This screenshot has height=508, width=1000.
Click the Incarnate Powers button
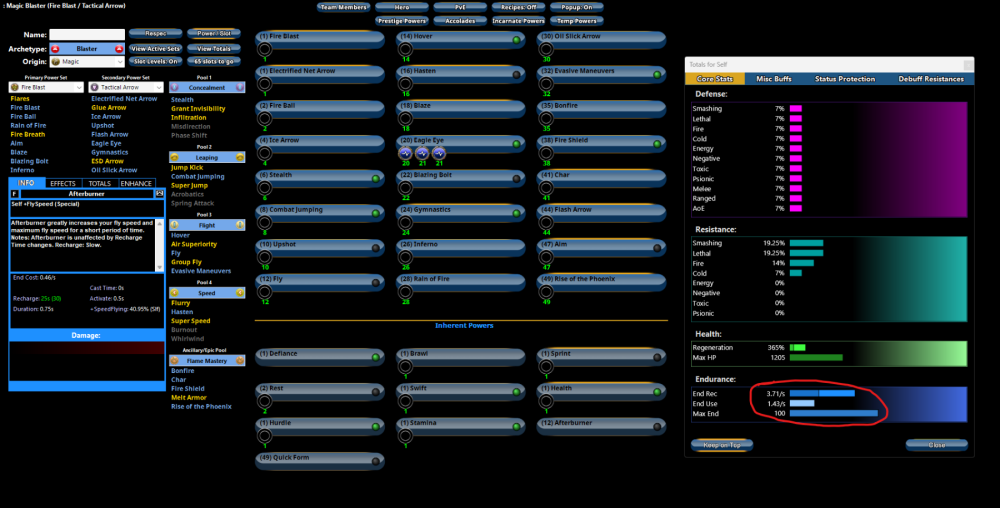pyautogui.click(x=519, y=20)
